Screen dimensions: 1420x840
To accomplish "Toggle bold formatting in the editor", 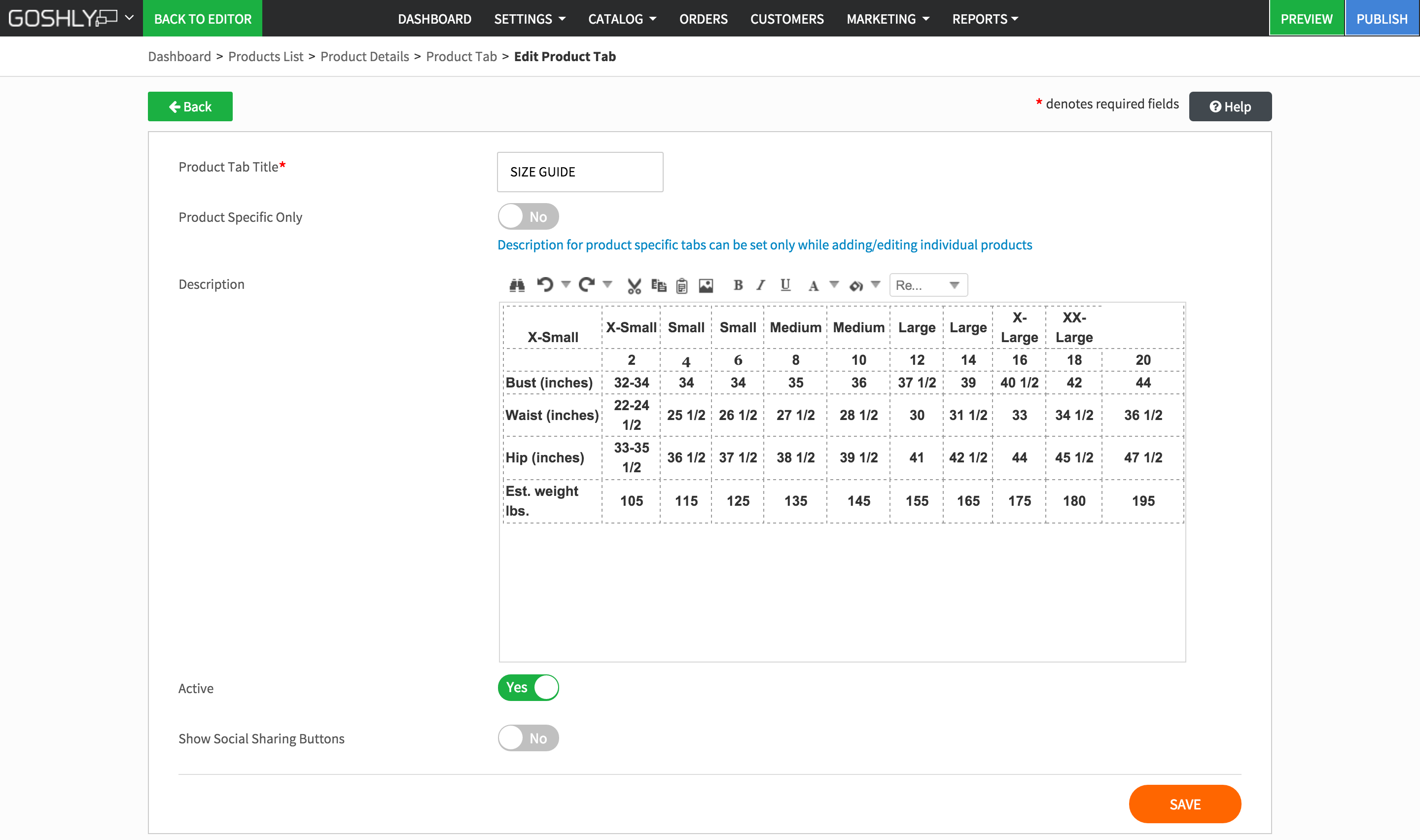I will coord(738,285).
